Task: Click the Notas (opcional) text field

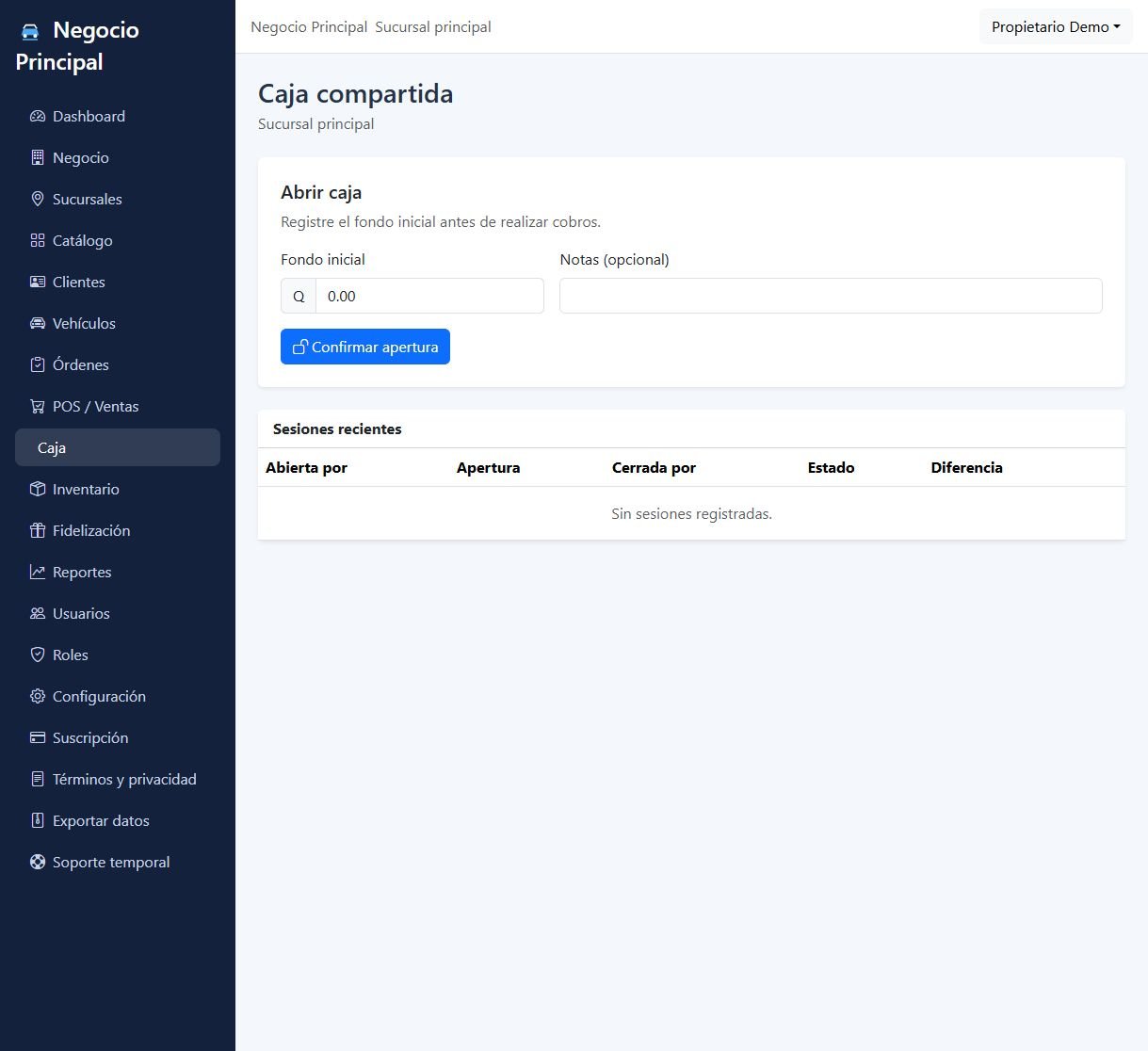Action: coord(831,296)
